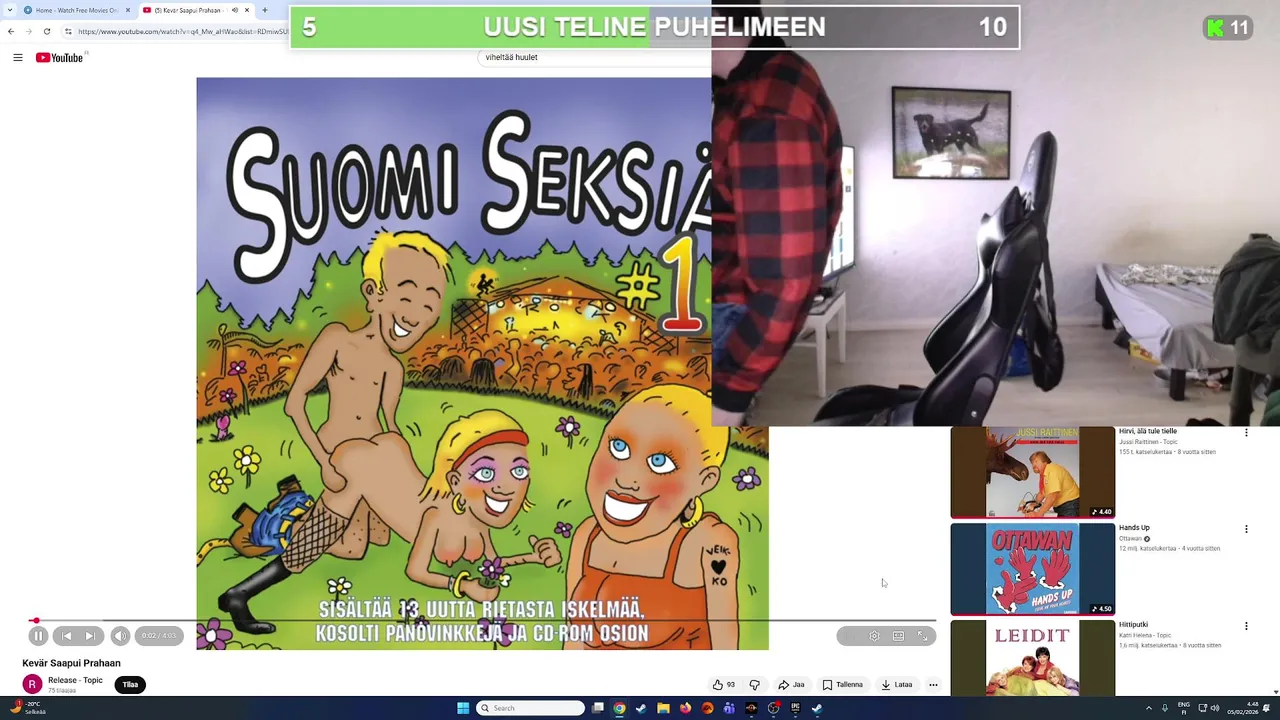Open the tab search dropdown
This screenshot has height=720, width=1280.
(9, 10)
